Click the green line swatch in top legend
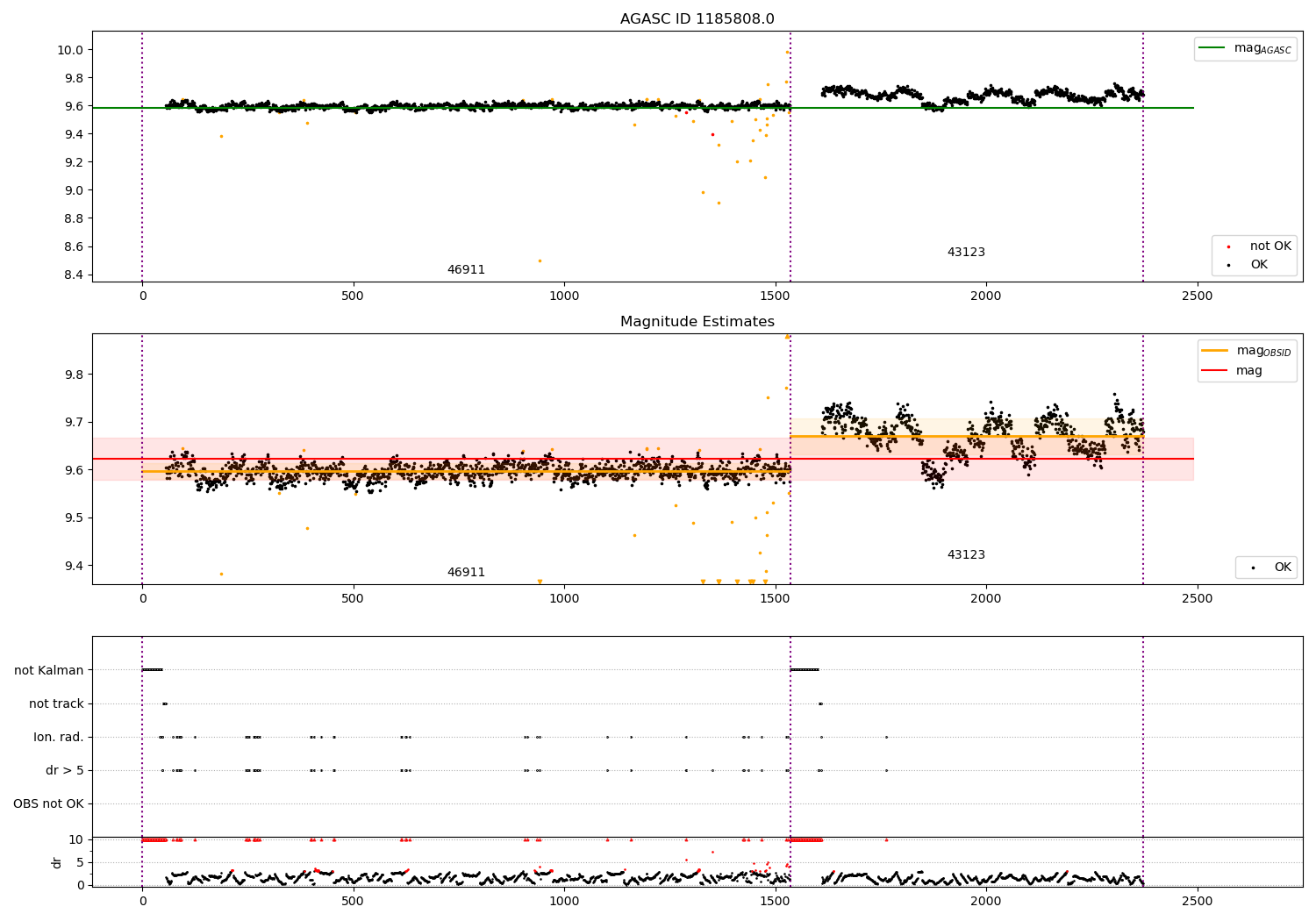This screenshot has height=921, width=1316. pos(1212,48)
